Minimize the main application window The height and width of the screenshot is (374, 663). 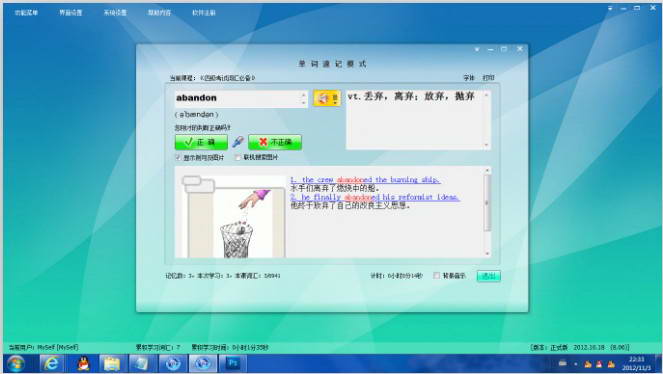pos(624,8)
